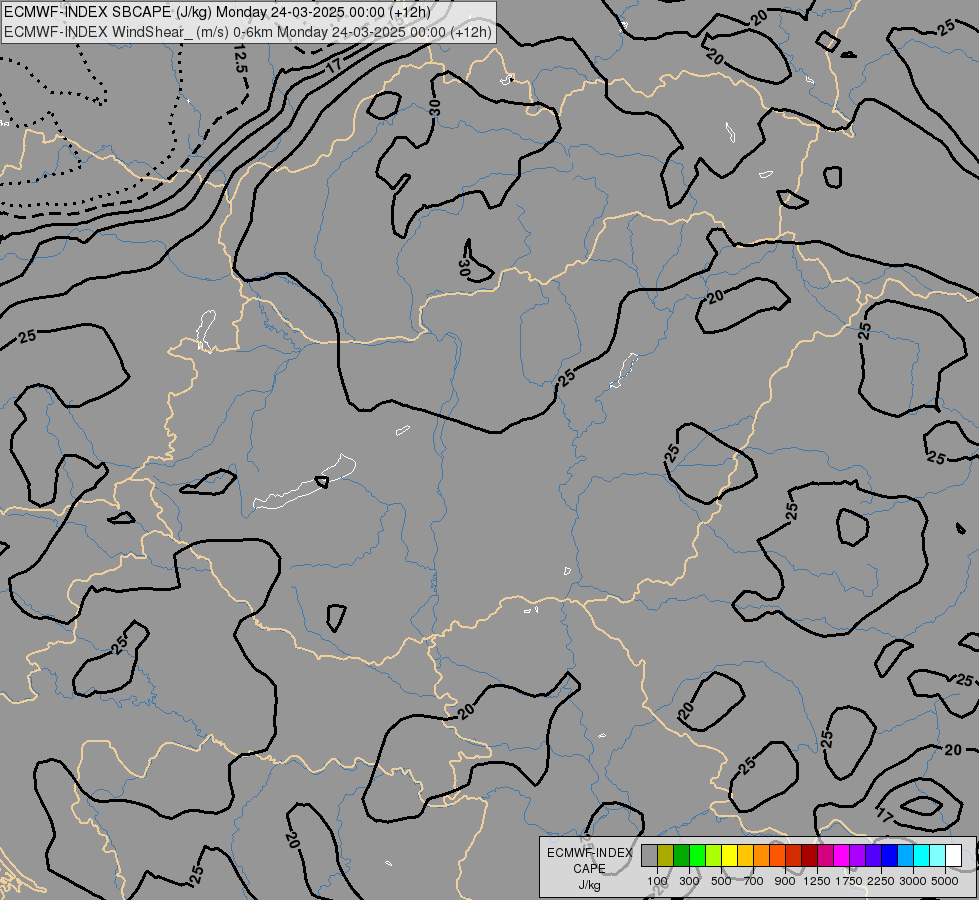Click the legend value 100
Screen dimensions: 979x900
coord(657,881)
